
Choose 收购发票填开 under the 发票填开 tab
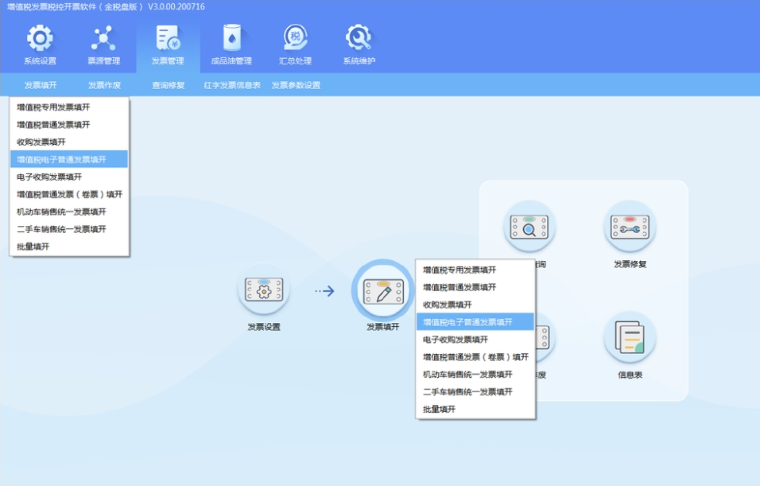click(x=69, y=142)
